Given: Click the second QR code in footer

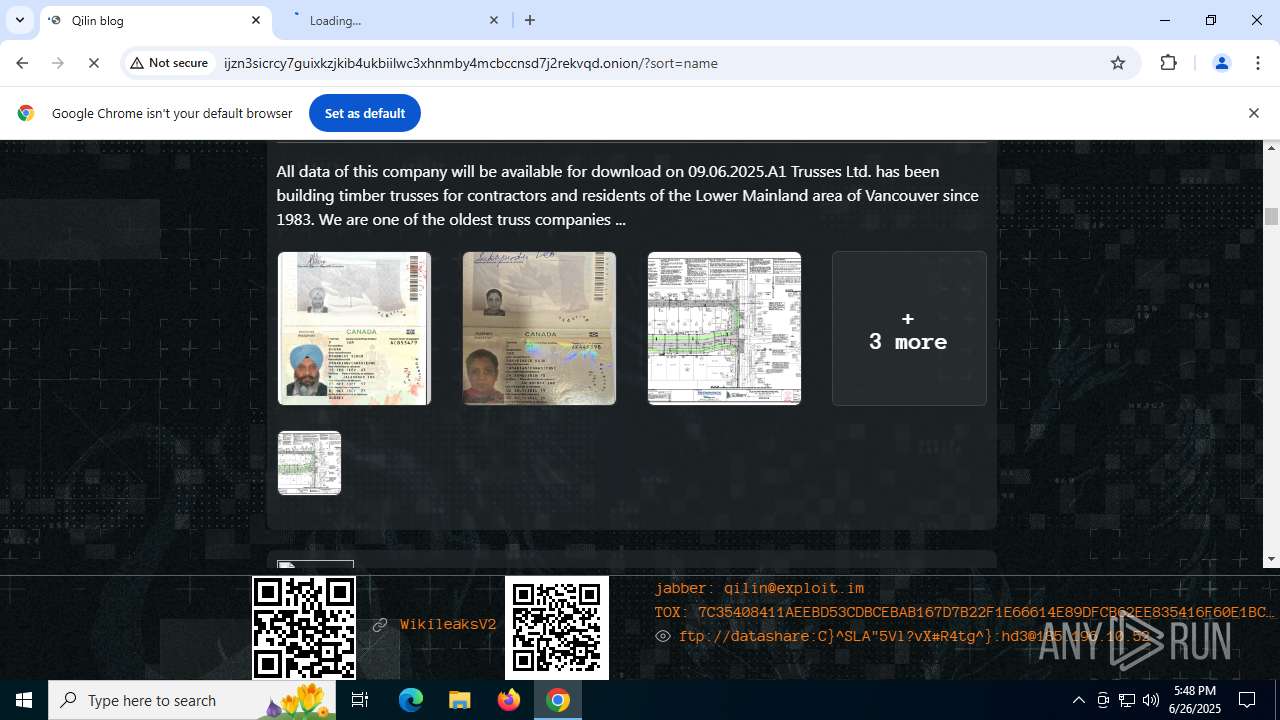Looking at the screenshot, I should coord(556,626).
